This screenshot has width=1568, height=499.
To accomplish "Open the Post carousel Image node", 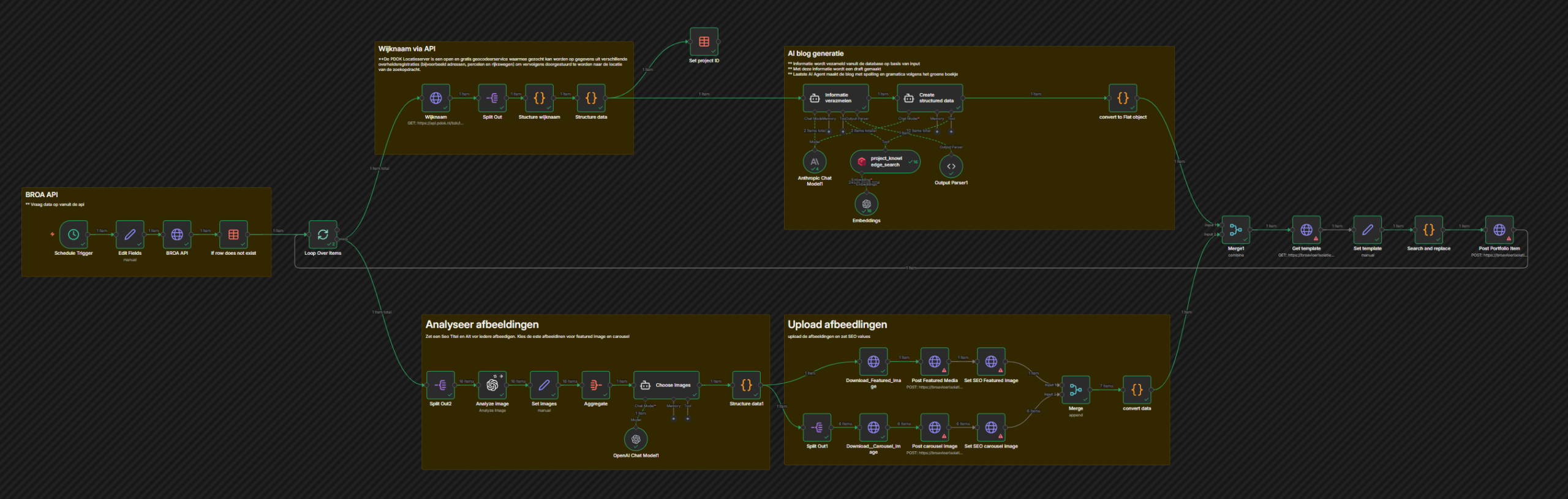I will point(934,427).
